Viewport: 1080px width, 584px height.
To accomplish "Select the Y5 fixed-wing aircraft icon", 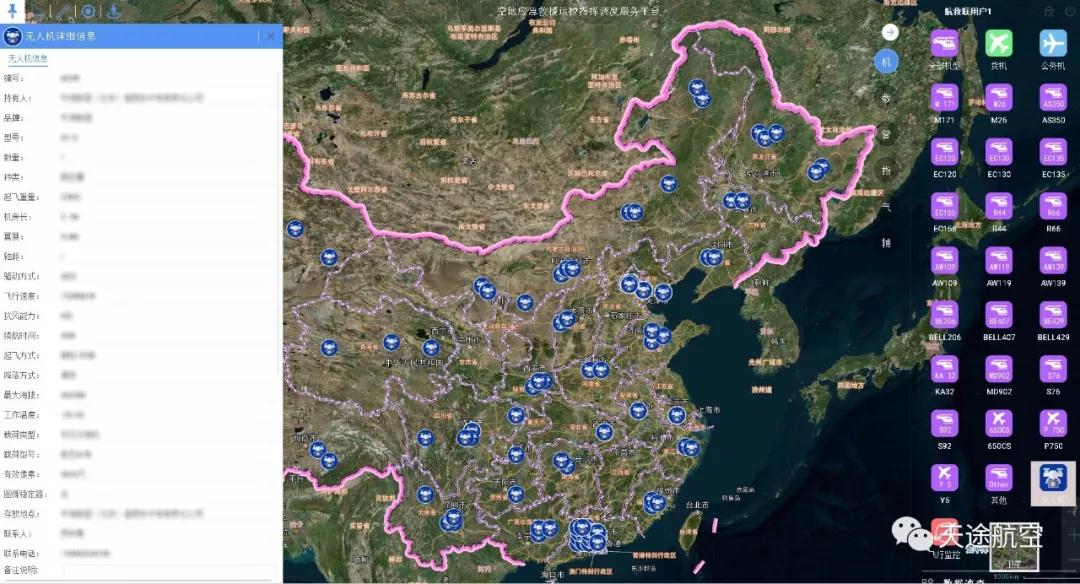I will coord(942,478).
